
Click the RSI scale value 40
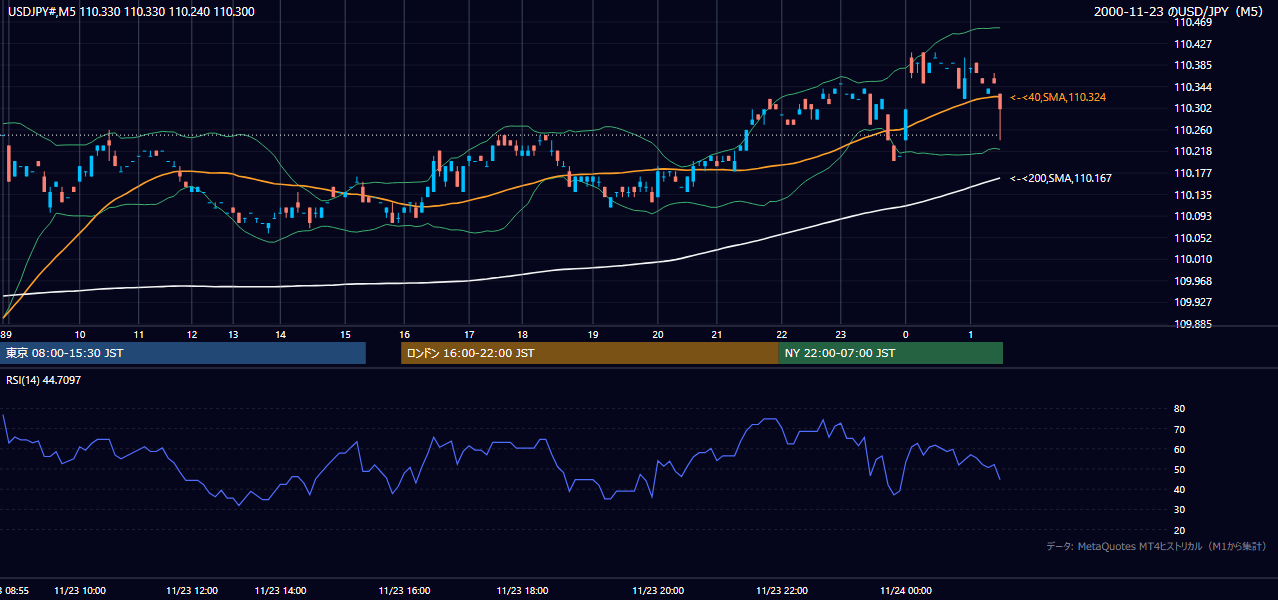pyautogui.click(x=1179, y=489)
